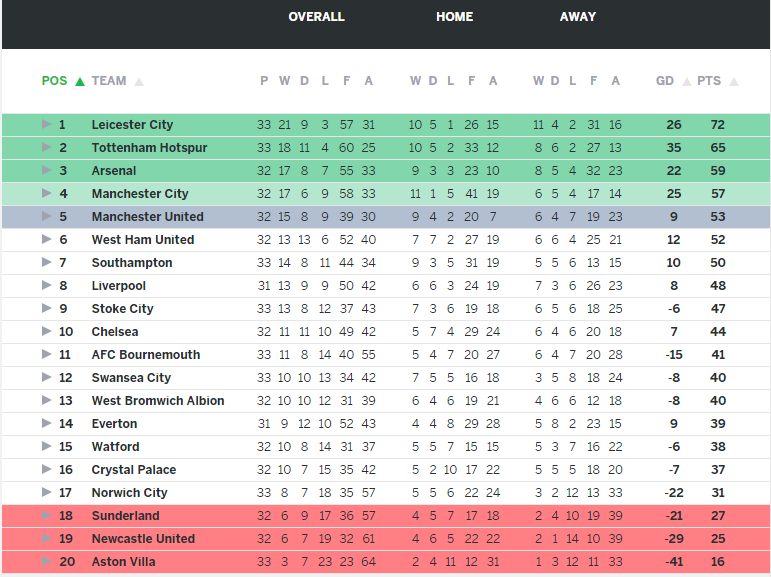The height and width of the screenshot is (577, 771).
Task: Show details via Aston Villa row arrow
Action: click(46, 562)
